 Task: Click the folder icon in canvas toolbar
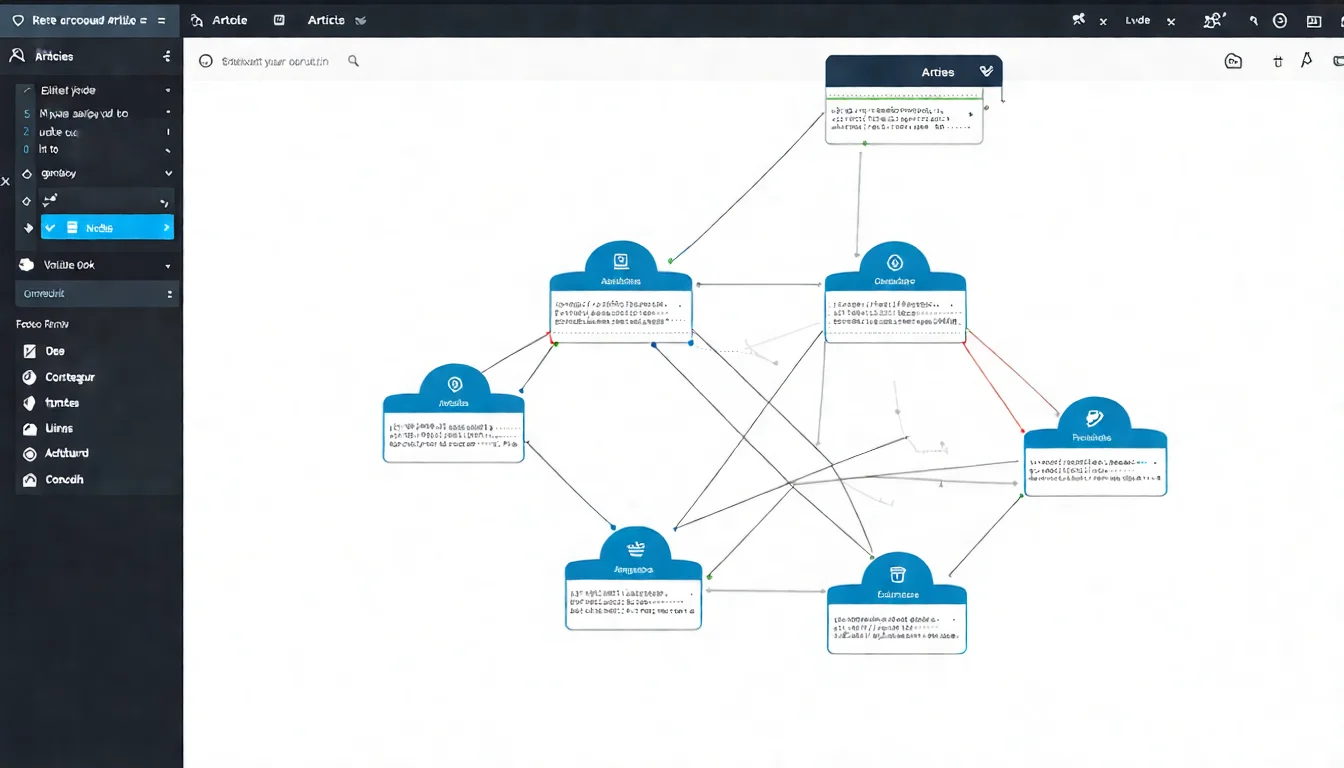coord(1233,61)
